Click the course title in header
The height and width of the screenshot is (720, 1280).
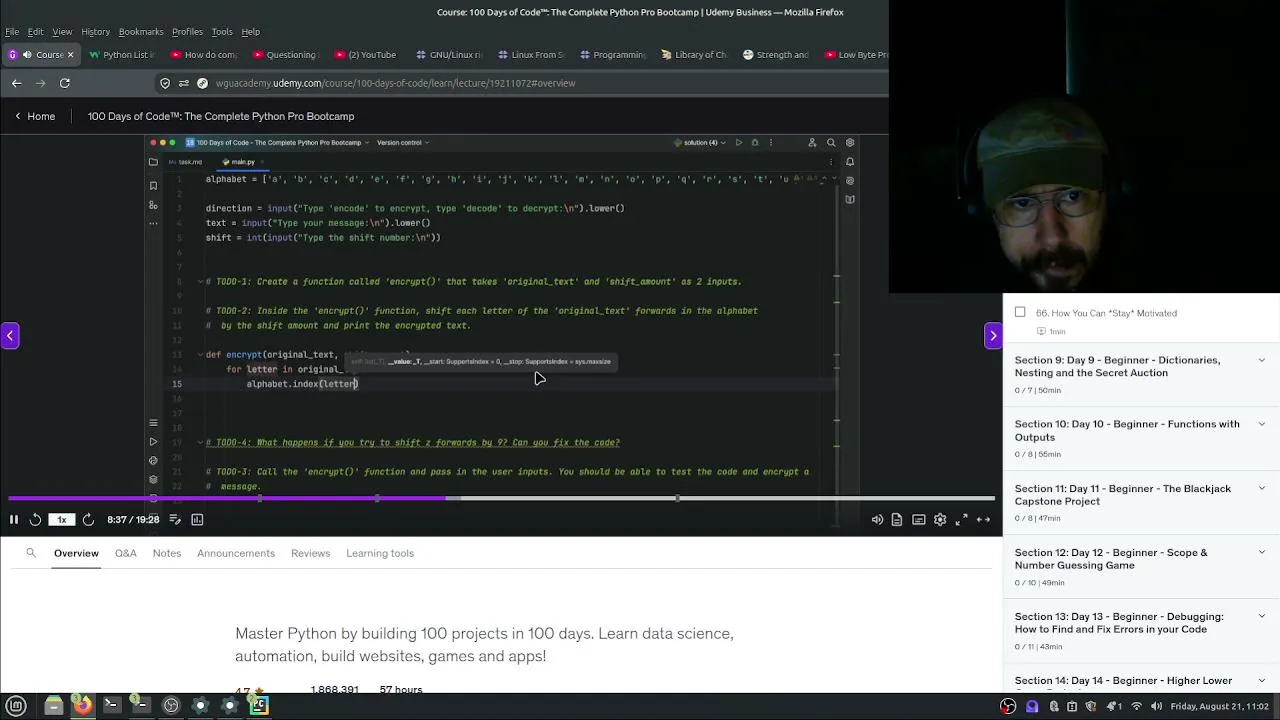(x=221, y=116)
